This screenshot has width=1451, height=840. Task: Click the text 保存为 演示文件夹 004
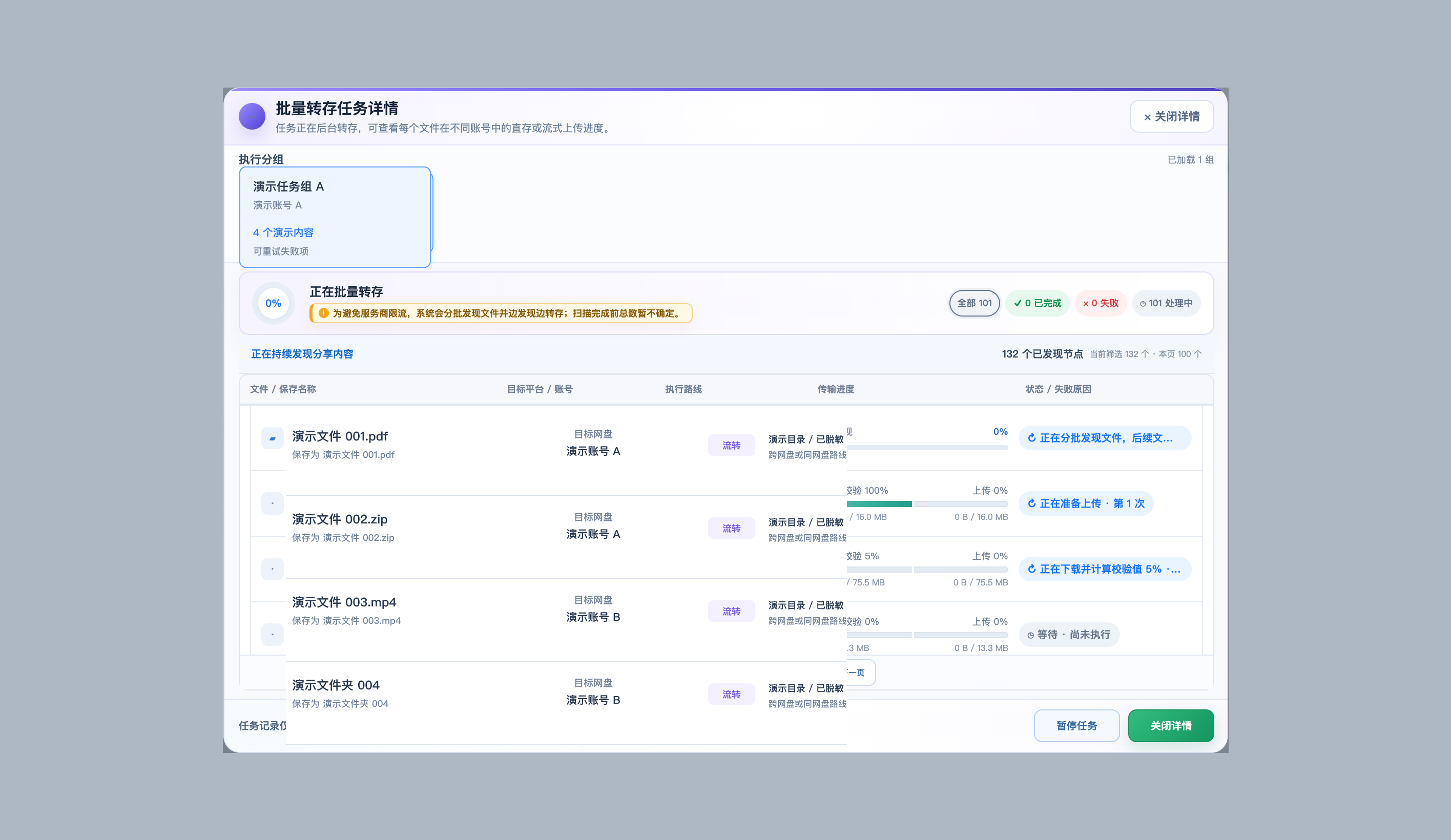coord(340,704)
